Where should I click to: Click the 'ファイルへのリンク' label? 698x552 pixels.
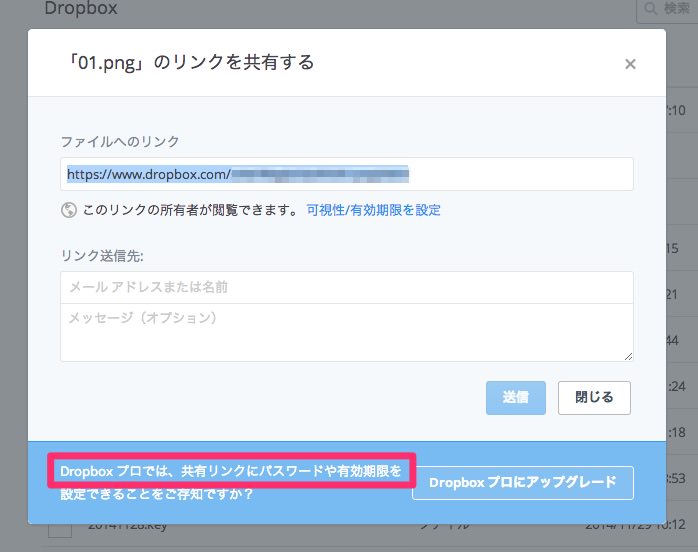(x=120, y=142)
